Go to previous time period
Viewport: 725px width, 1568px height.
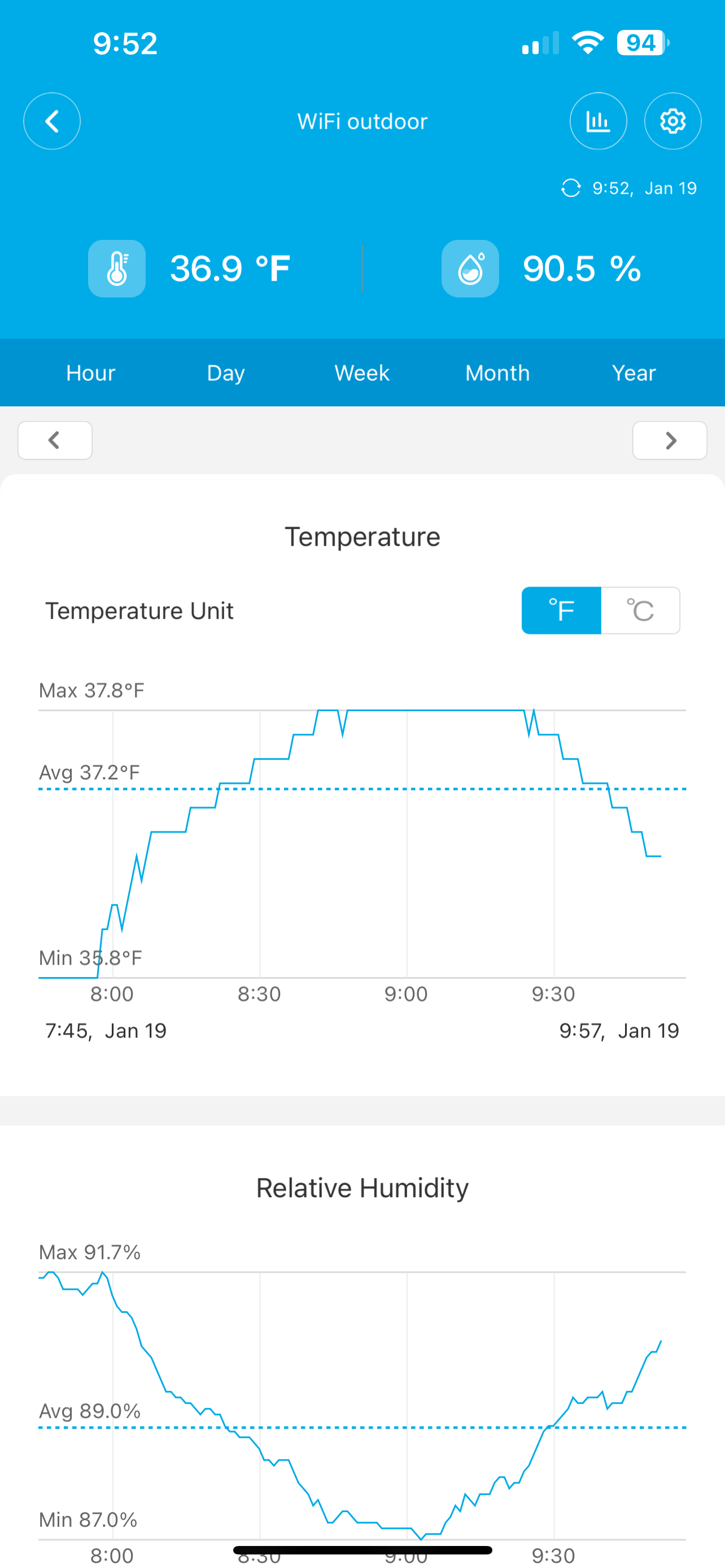click(55, 440)
